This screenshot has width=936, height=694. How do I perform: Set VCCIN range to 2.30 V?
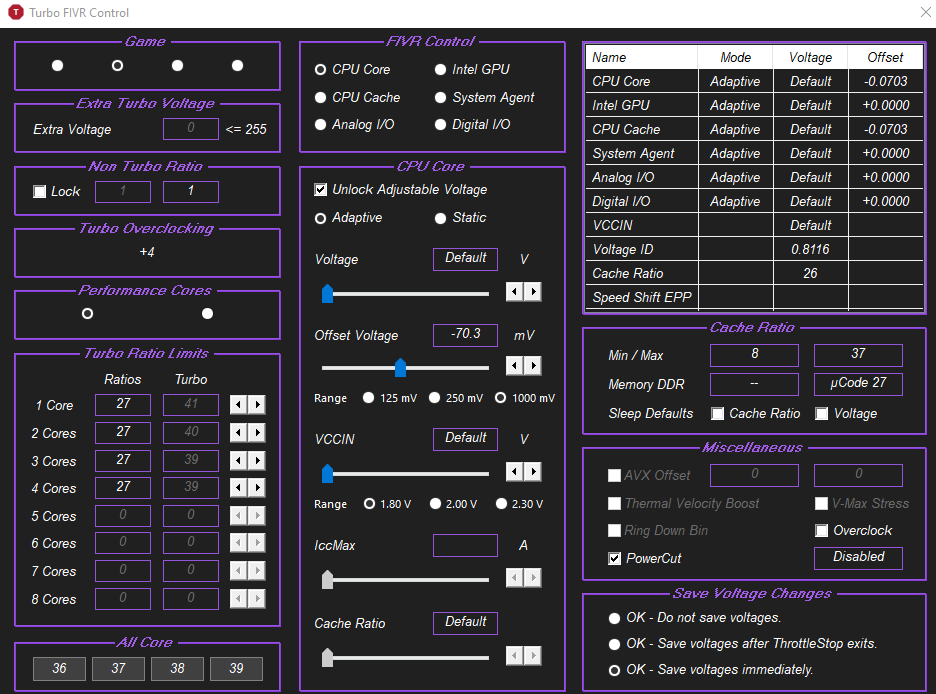(x=519, y=504)
